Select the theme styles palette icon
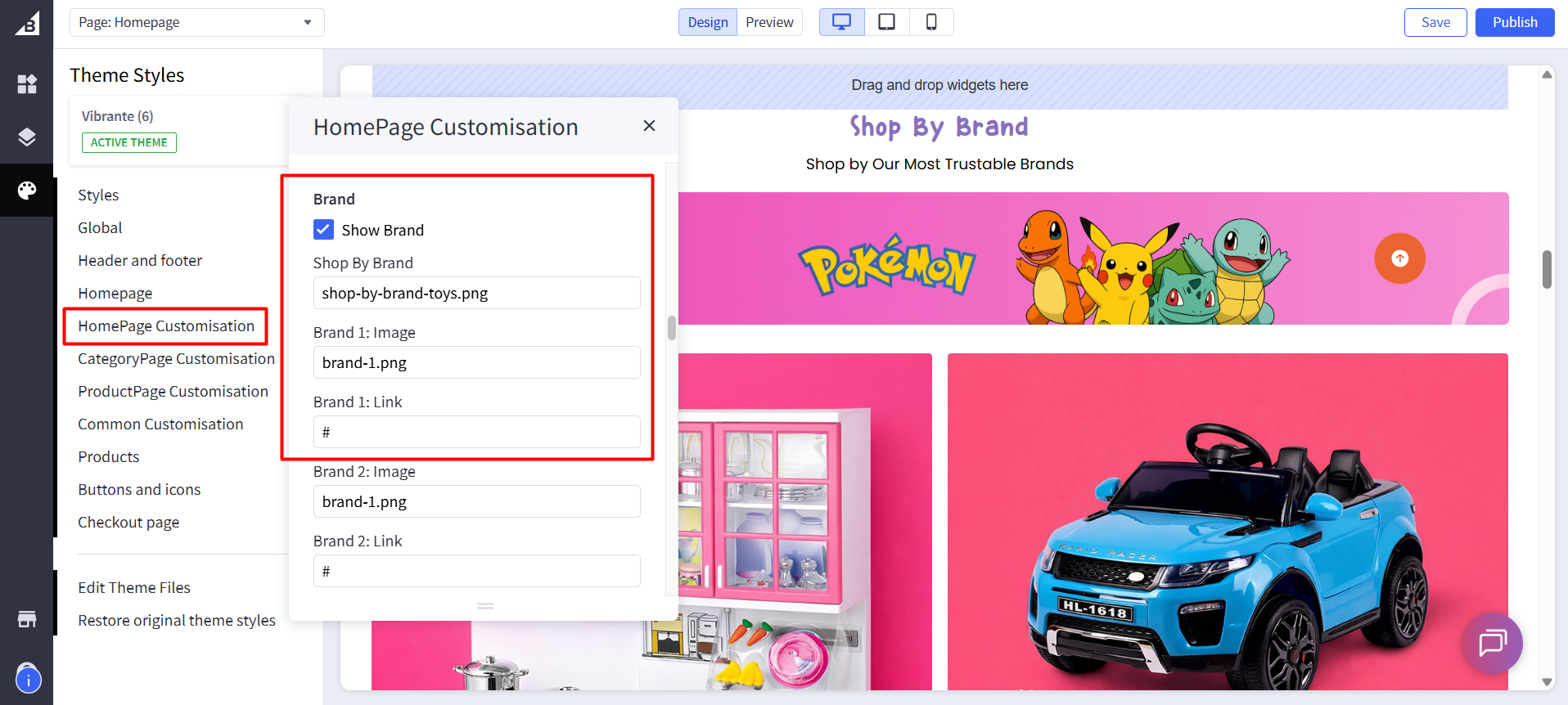 [x=27, y=191]
